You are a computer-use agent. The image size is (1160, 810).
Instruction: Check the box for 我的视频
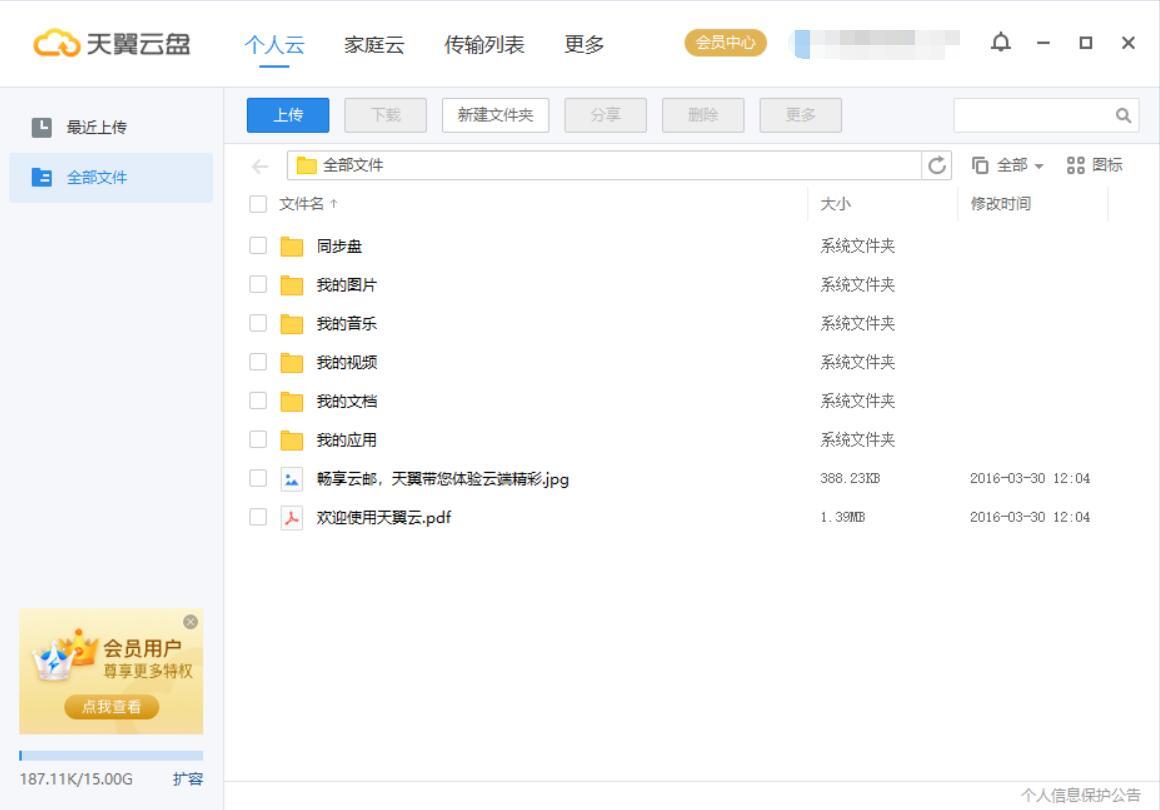[257, 362]
